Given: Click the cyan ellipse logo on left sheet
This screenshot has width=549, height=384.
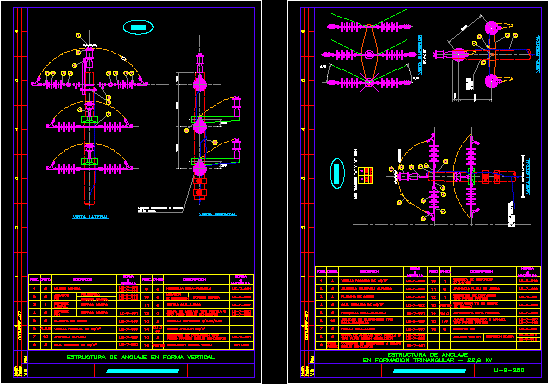Looking at the screenshot, I should [138, 27].
